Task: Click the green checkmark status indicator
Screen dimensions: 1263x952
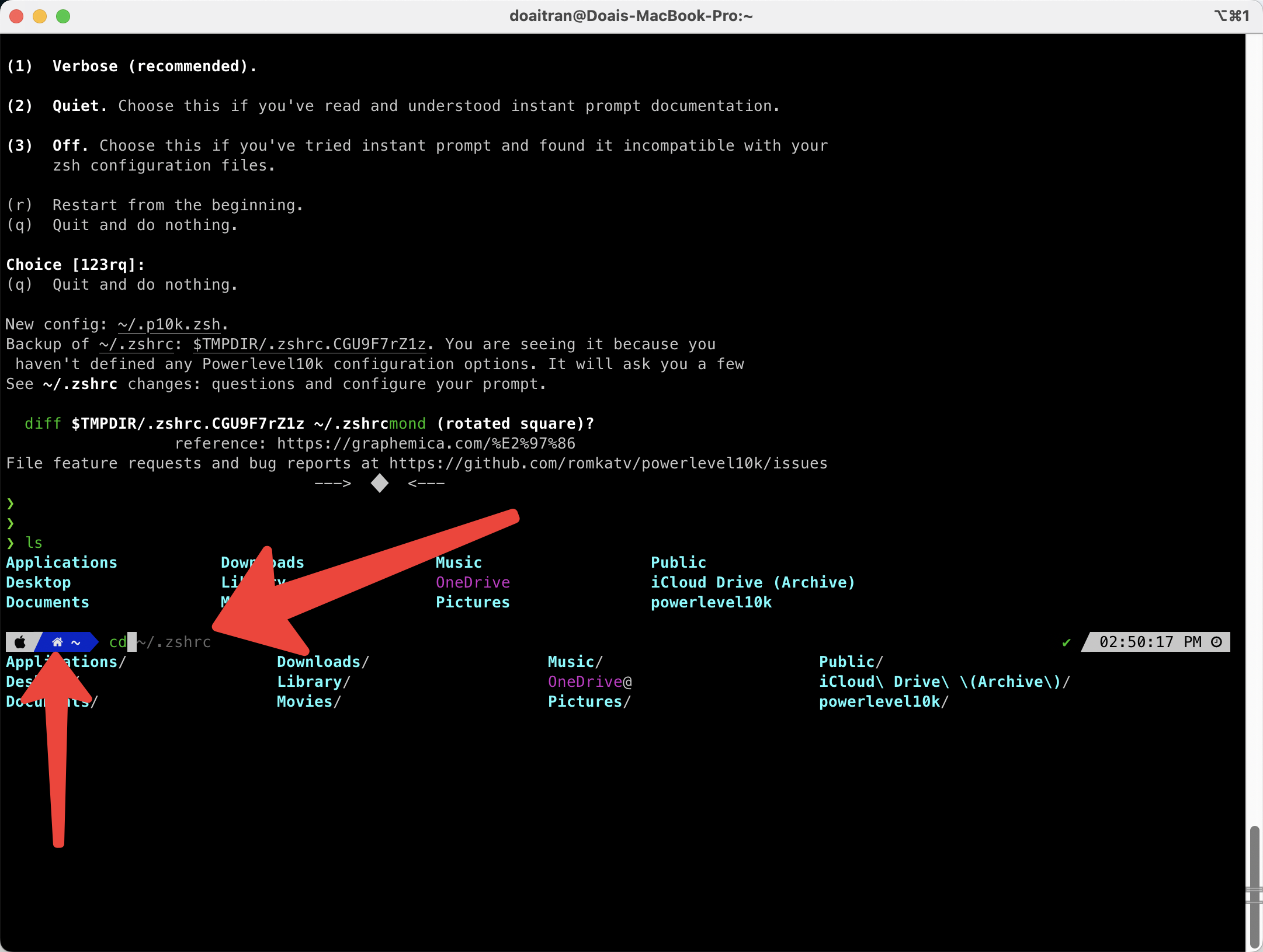Action: (x=1066, y=642)
